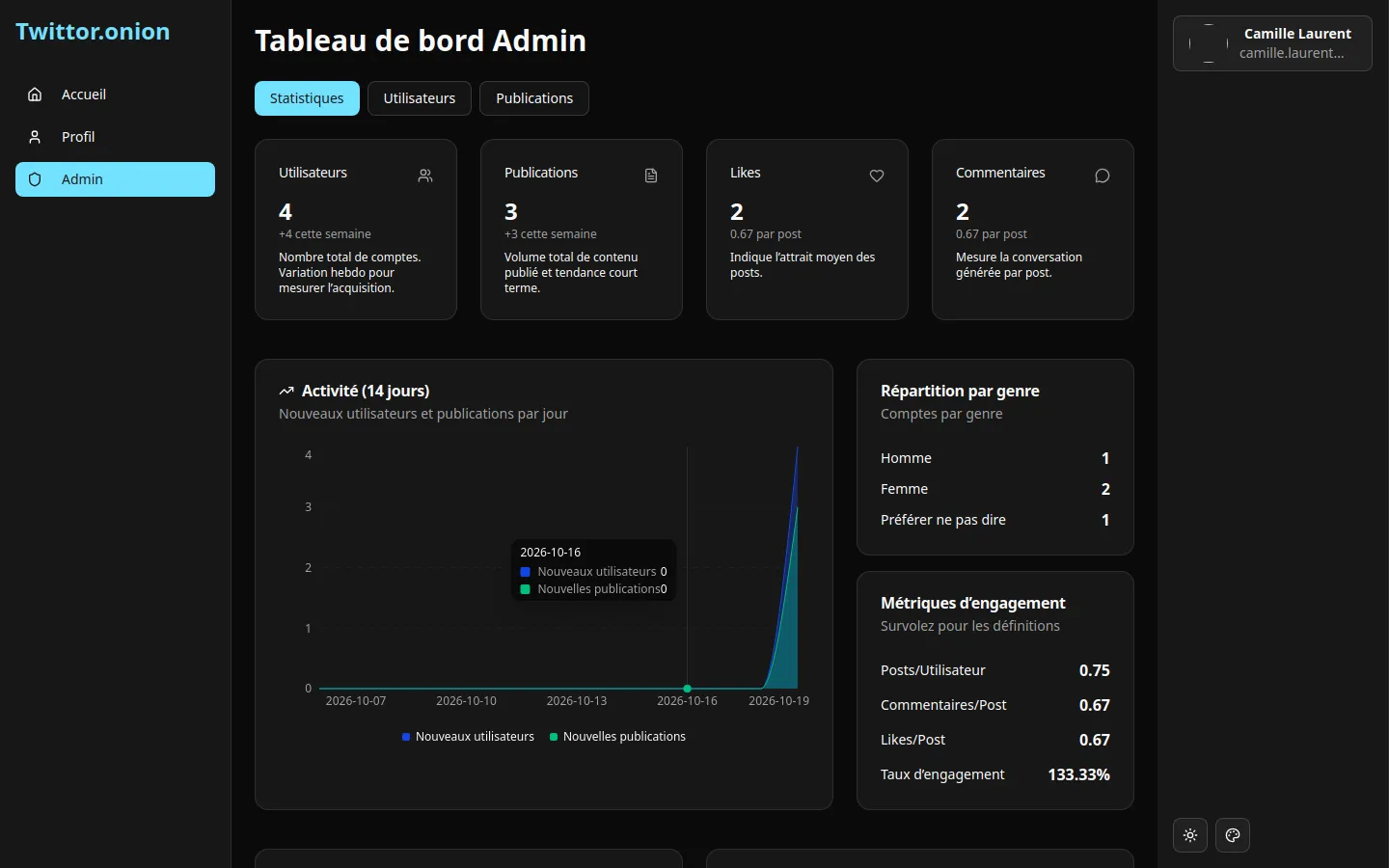
Task: Click the home icon beside Accueil
Action: (35, 95)
